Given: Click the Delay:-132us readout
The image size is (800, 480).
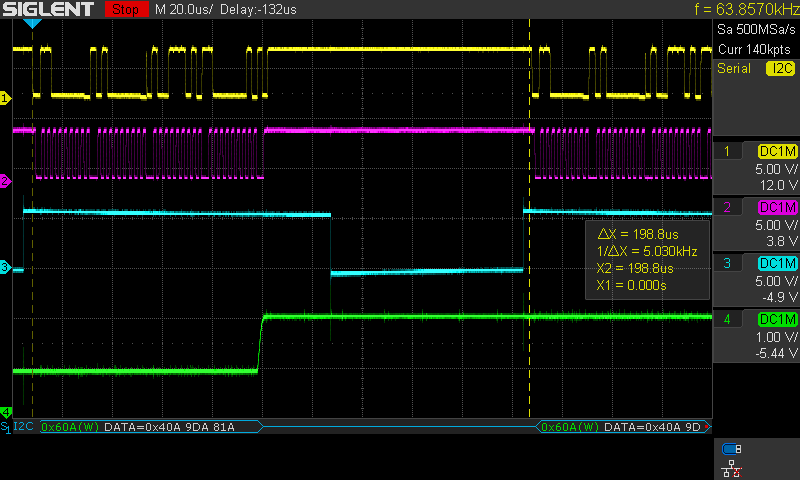Looking at the screenshot, I should 258,10.
